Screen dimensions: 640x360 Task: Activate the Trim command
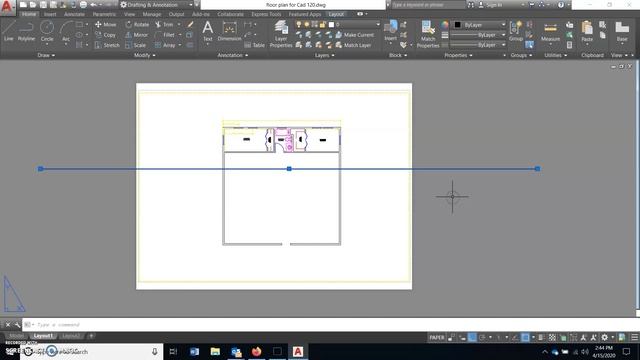pyautogui.click(x=164, y=24)
